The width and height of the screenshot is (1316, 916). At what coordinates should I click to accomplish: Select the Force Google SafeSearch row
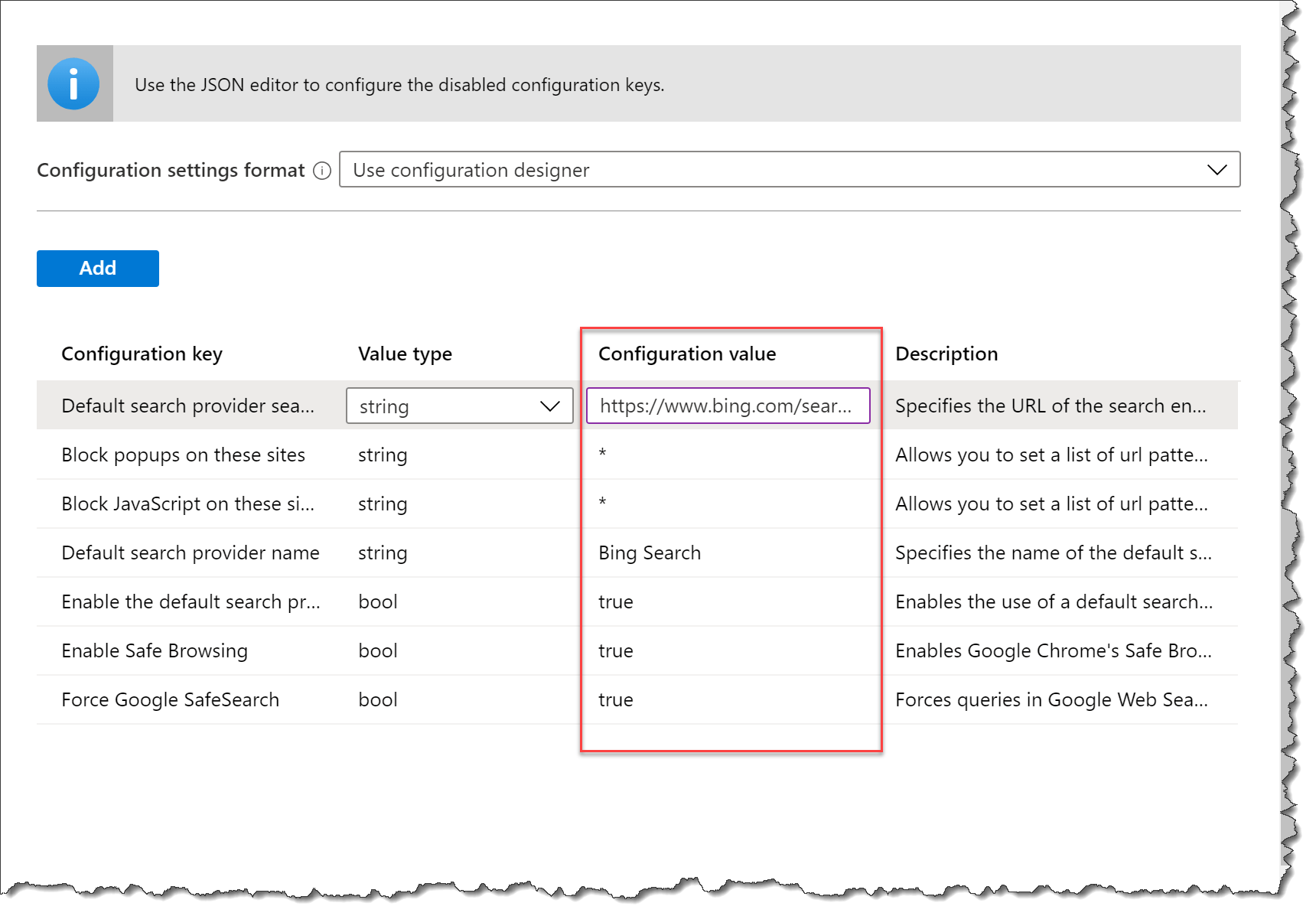click(x=170, y=699)
